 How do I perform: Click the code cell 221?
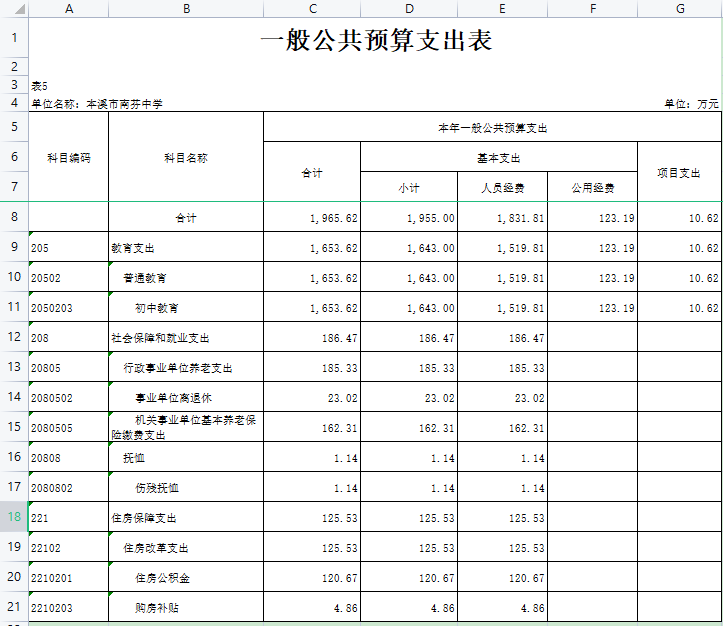pyautogui.click(x=69, y=517)
